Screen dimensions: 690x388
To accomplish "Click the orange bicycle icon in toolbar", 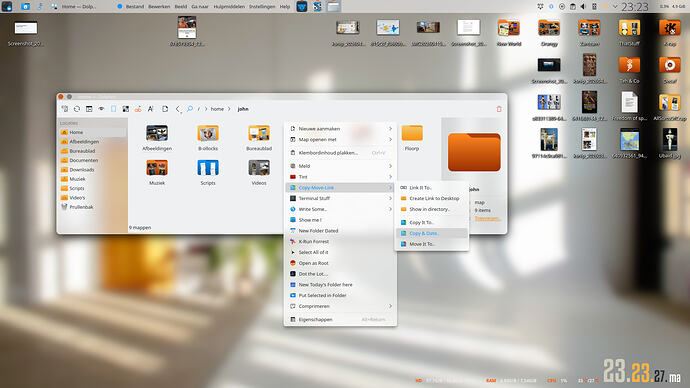I will (138, 109).
